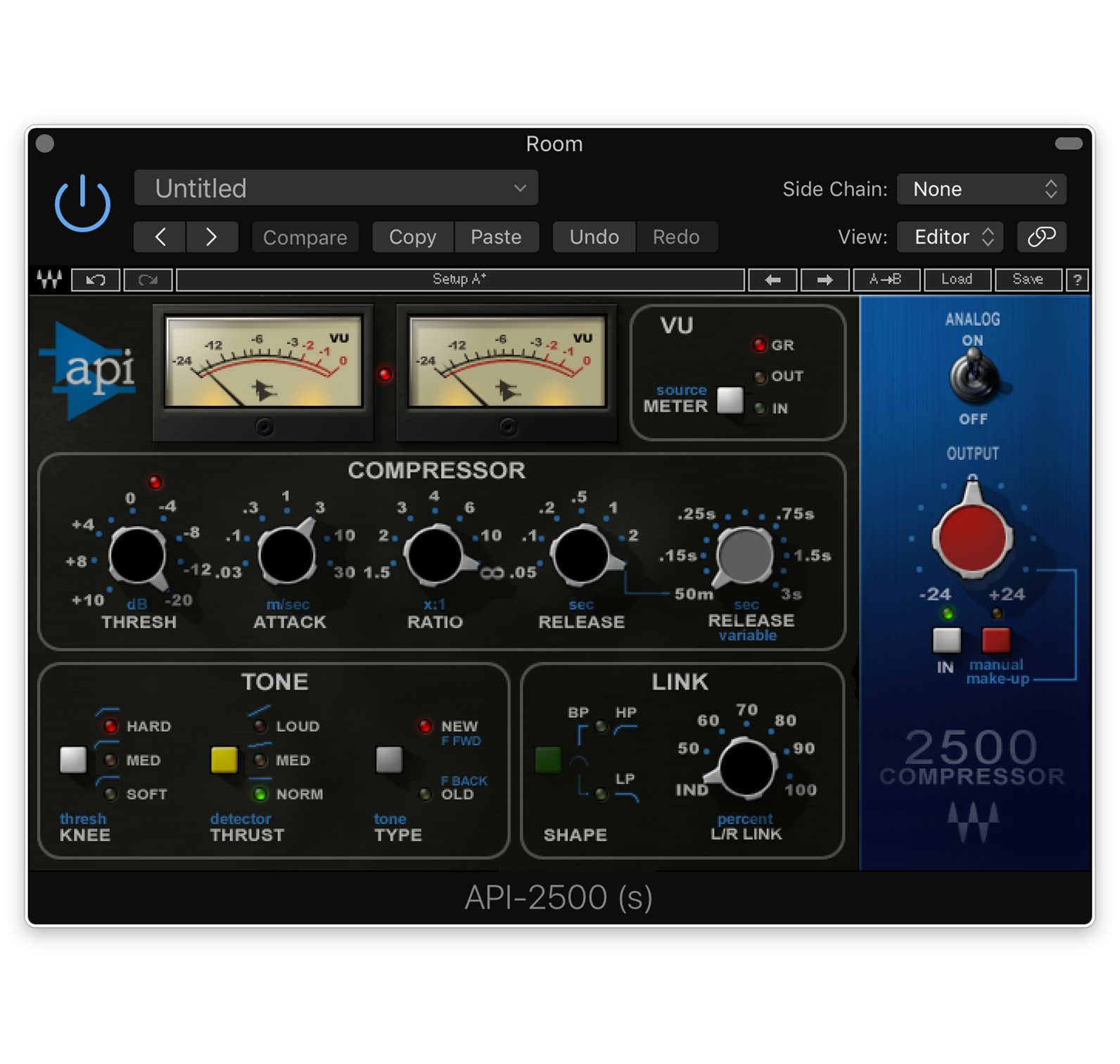
Task: Click the Copy button
Action: point(413,236)
